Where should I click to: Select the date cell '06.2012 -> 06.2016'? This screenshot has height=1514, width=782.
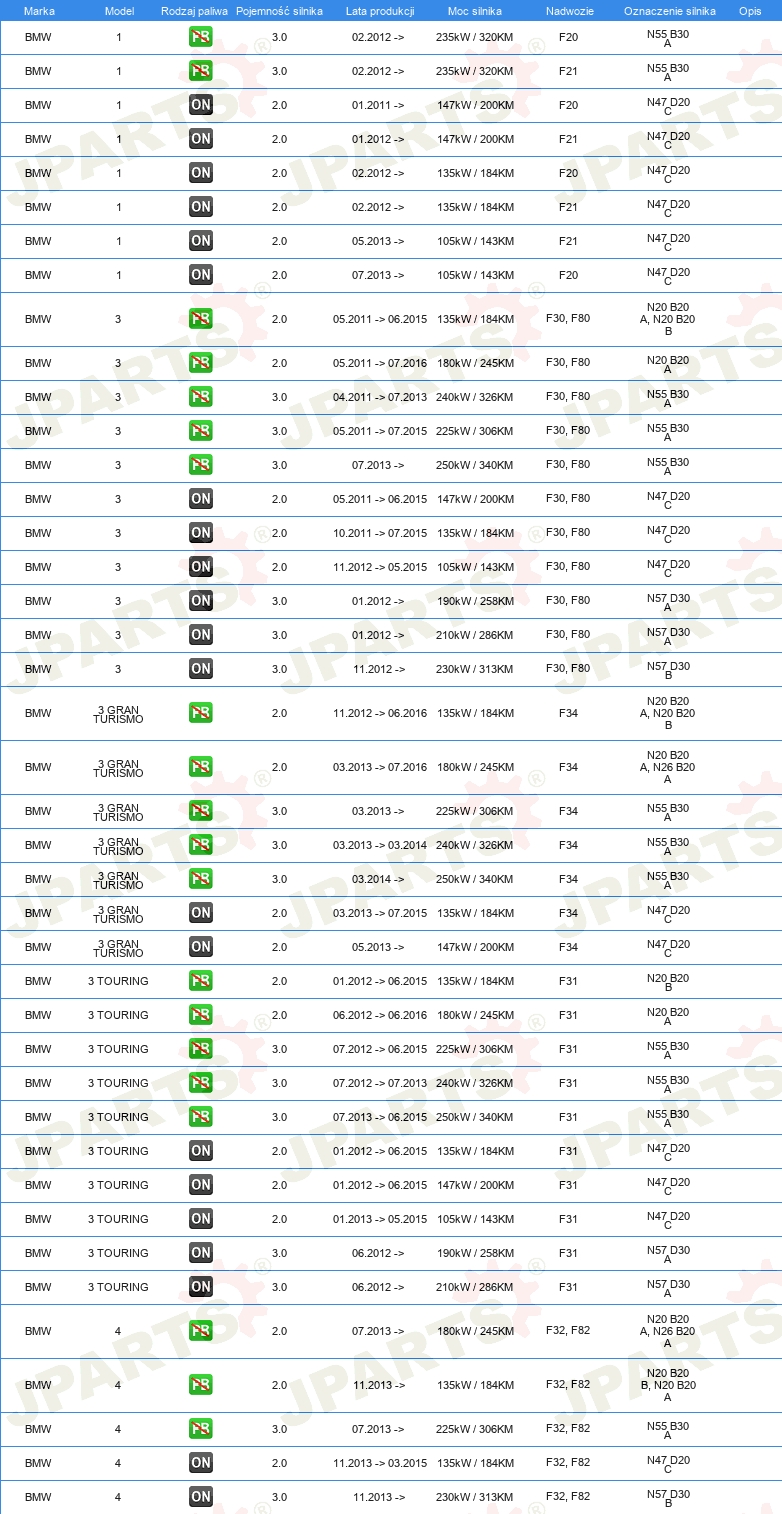click(380, 1015)
